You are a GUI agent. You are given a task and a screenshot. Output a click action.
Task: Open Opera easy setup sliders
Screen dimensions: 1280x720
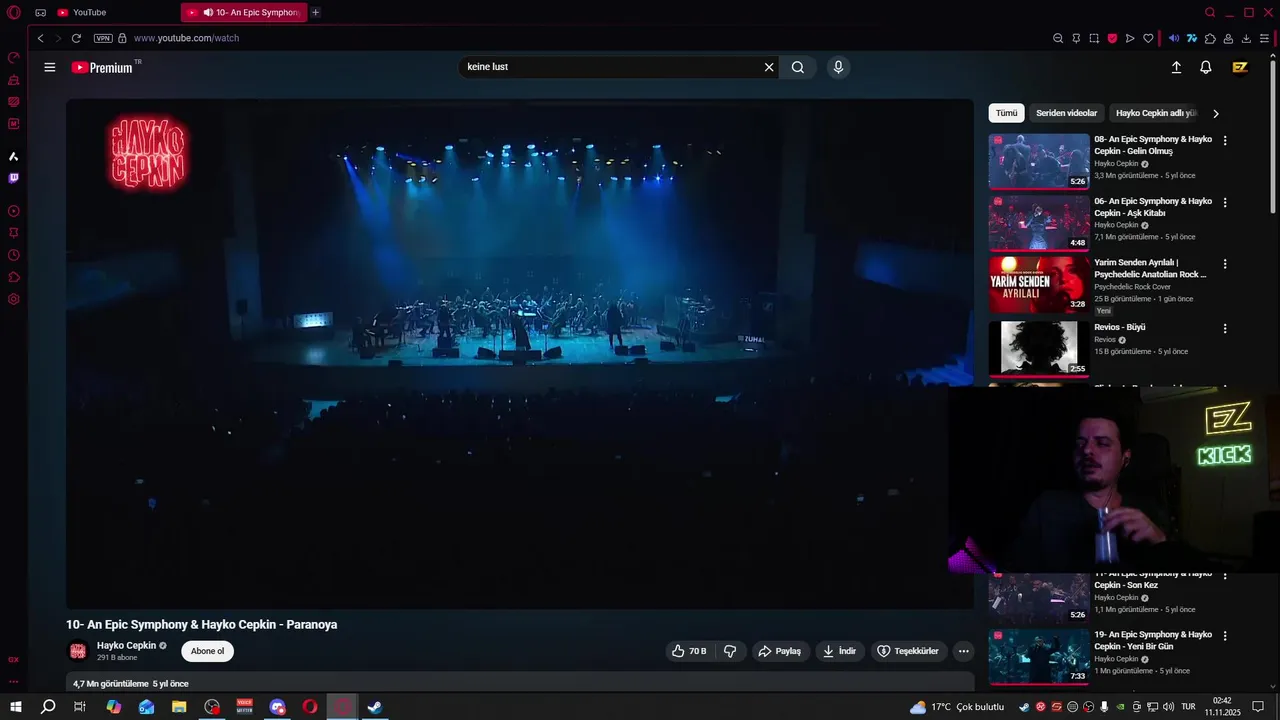point(1264,38)
